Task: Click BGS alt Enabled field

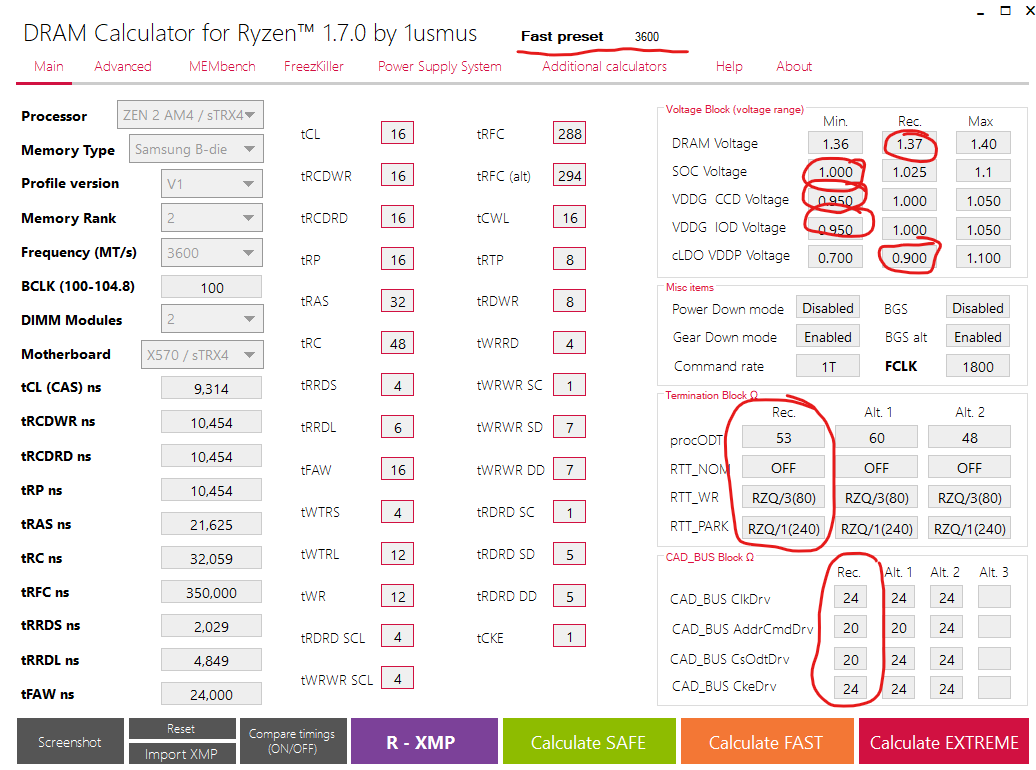Action: pyautogui.click(x=978, y=337)
